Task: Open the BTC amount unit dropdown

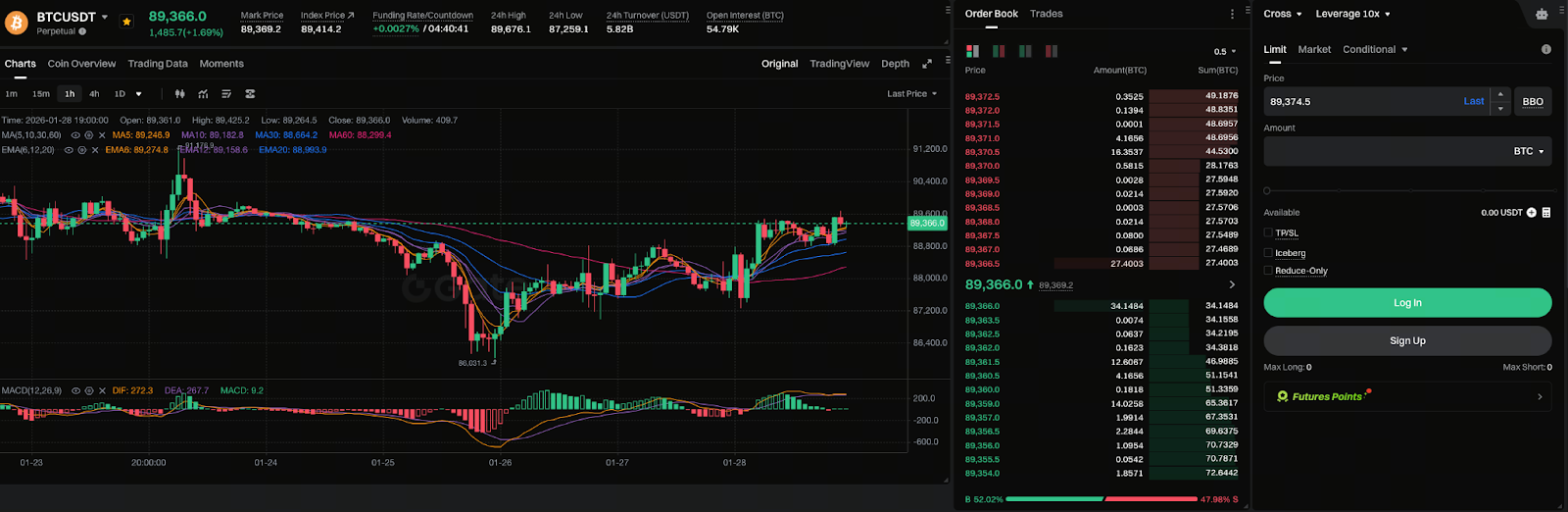Action: click(x=1529, y=151)
